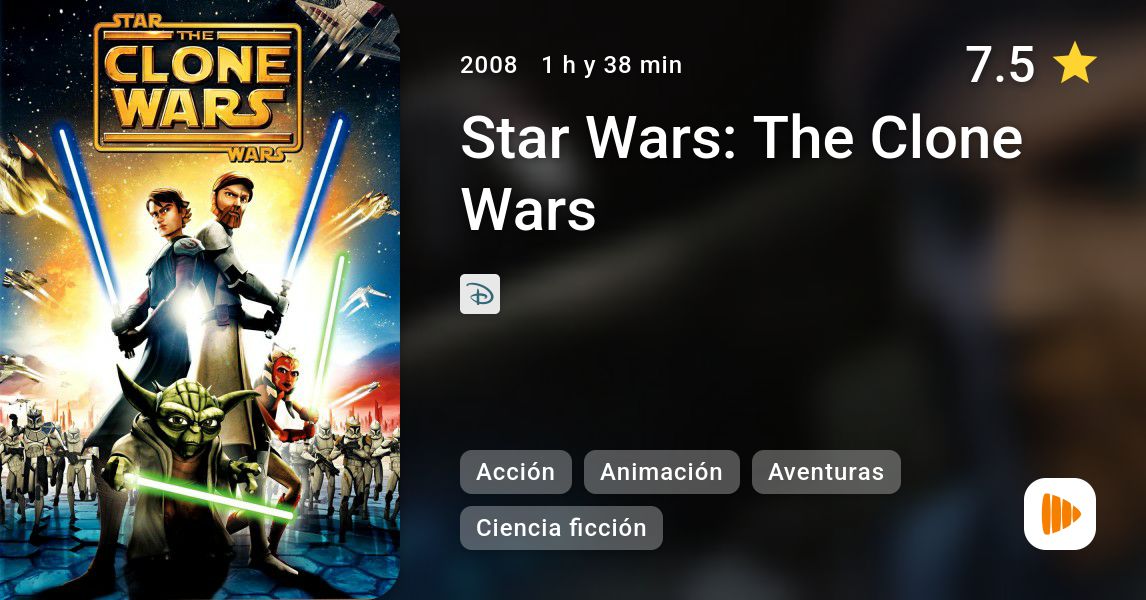Click the Star Wars: The Clone Wars title

741,173
